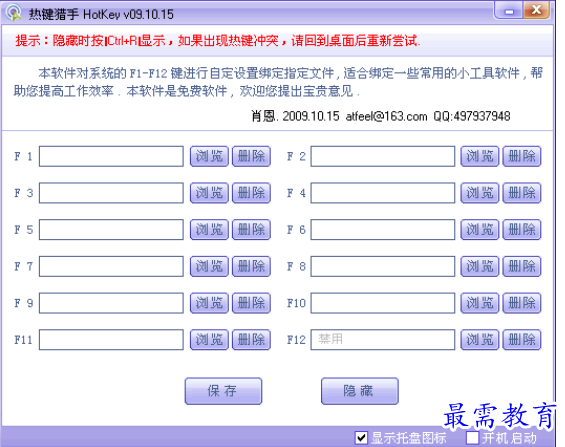Browse (浏览) a file for F6

(480, 229)
